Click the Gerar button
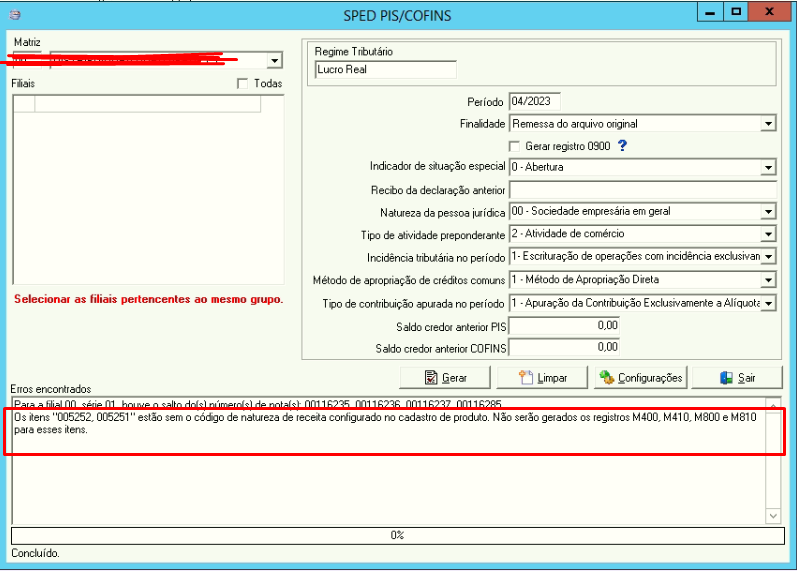The height and width of the screenshot is (571, 797). (445, 378)
